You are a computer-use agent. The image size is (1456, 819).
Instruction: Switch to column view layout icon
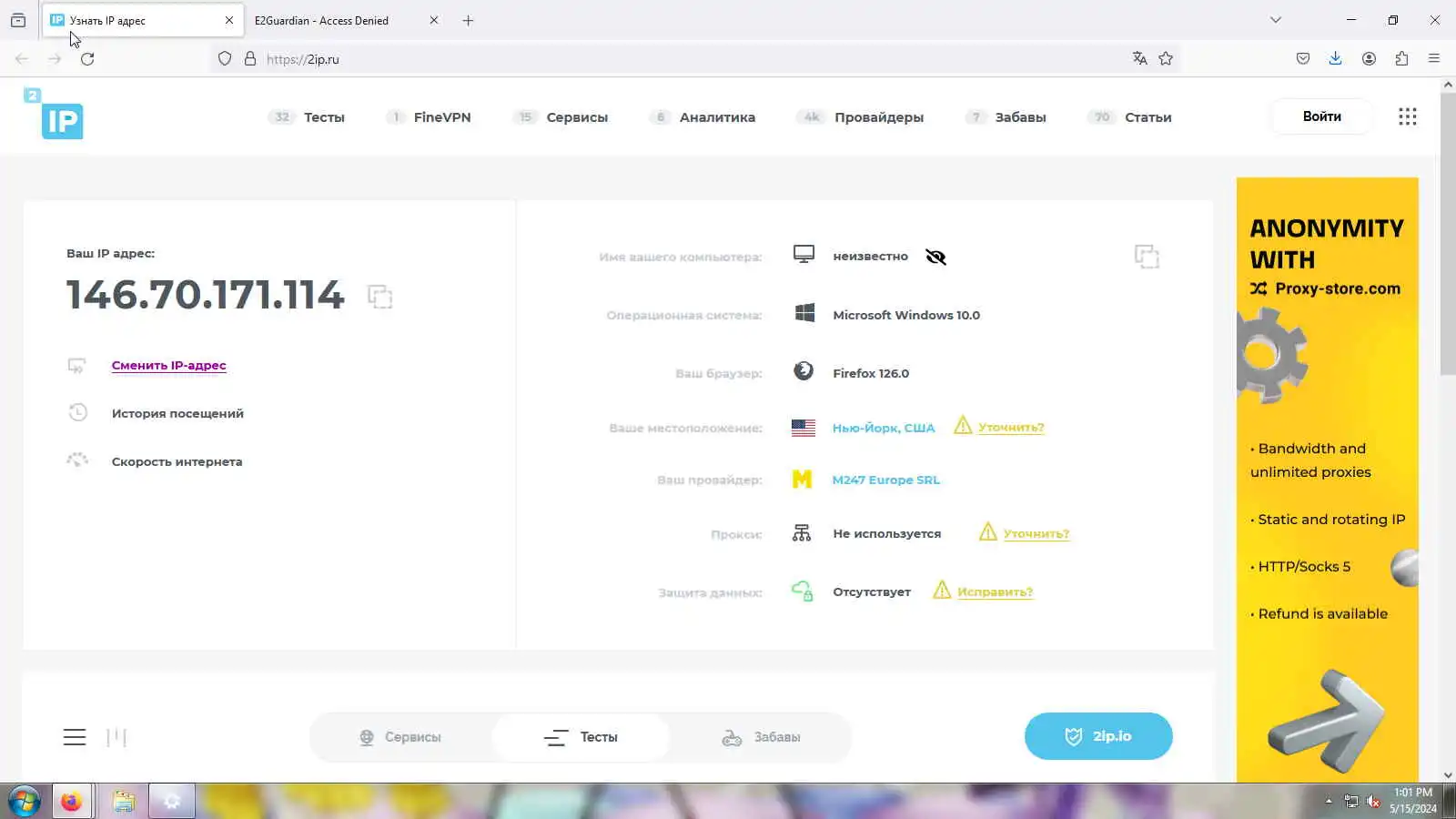116,737
